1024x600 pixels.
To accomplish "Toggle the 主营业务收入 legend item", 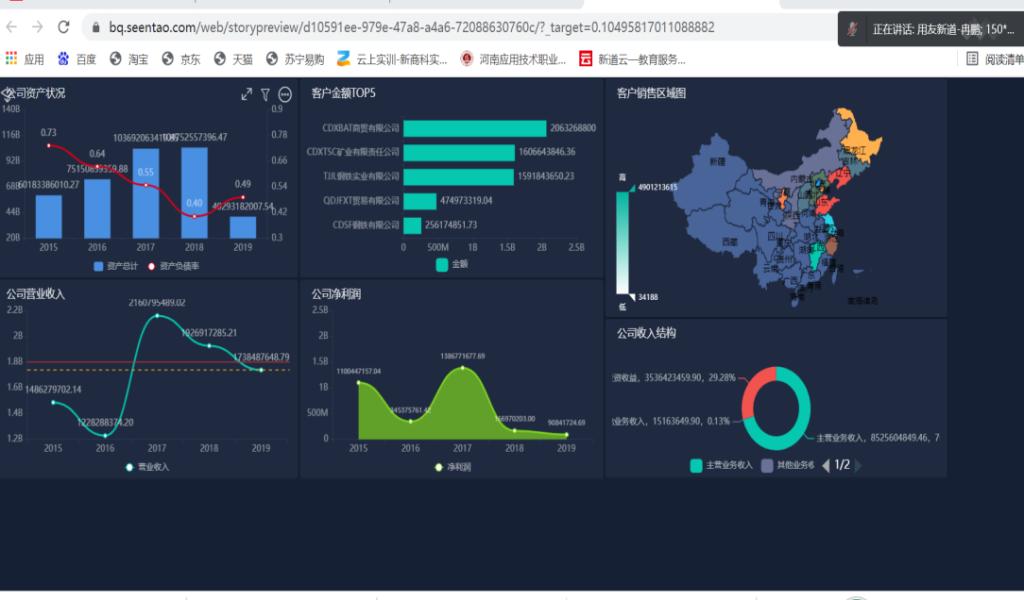I will [x=722, y=465].
